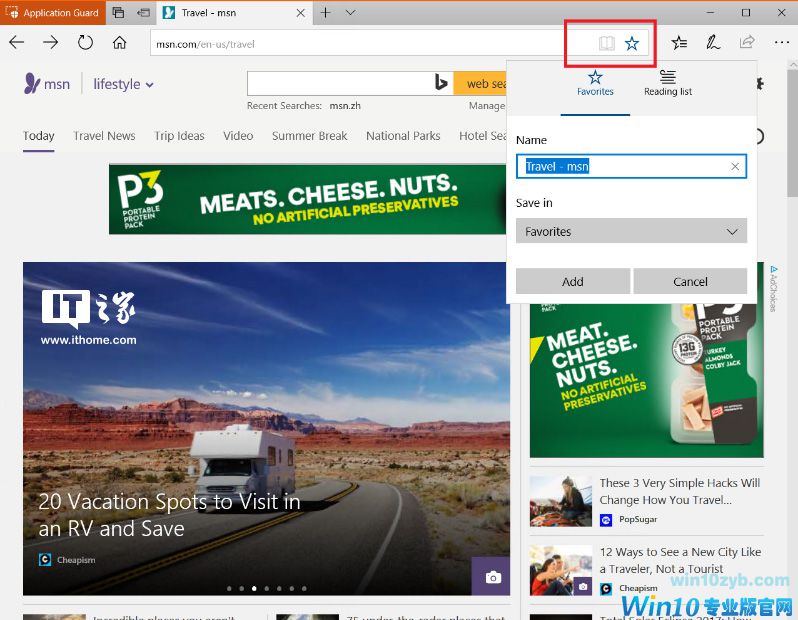Screen dimensions: 798x620
Task: Open the Travel News menu item
Action: 104,136
